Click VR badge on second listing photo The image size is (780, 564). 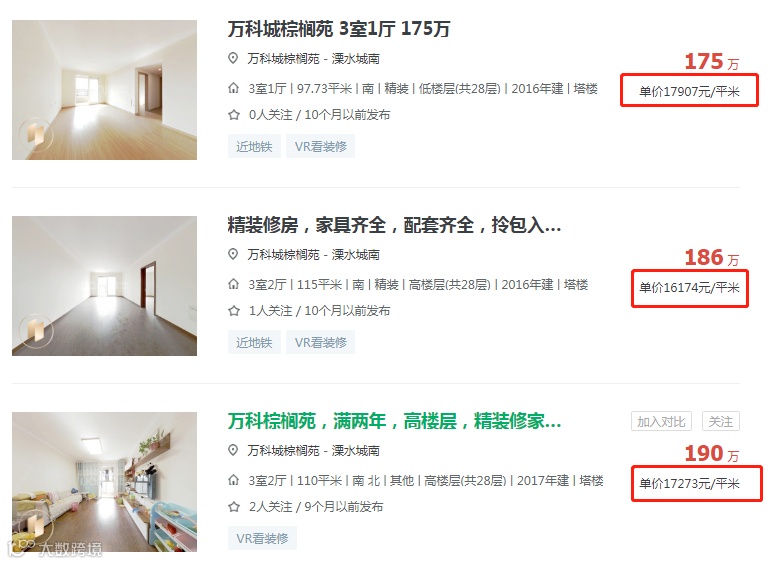[x=36, y=330]
